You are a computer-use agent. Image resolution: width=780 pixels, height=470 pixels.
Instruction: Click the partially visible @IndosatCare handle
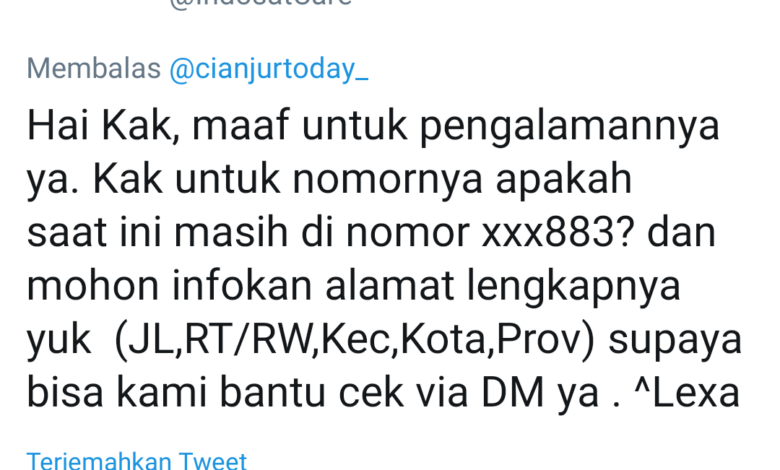click(261, 3)
